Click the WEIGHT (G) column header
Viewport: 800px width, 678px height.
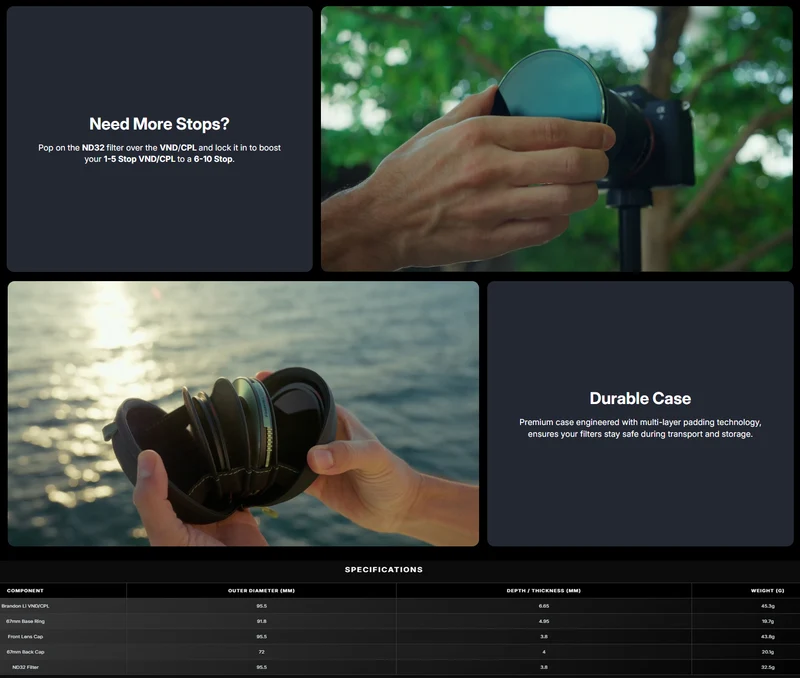pyautogui.click(x=767, y=590)
